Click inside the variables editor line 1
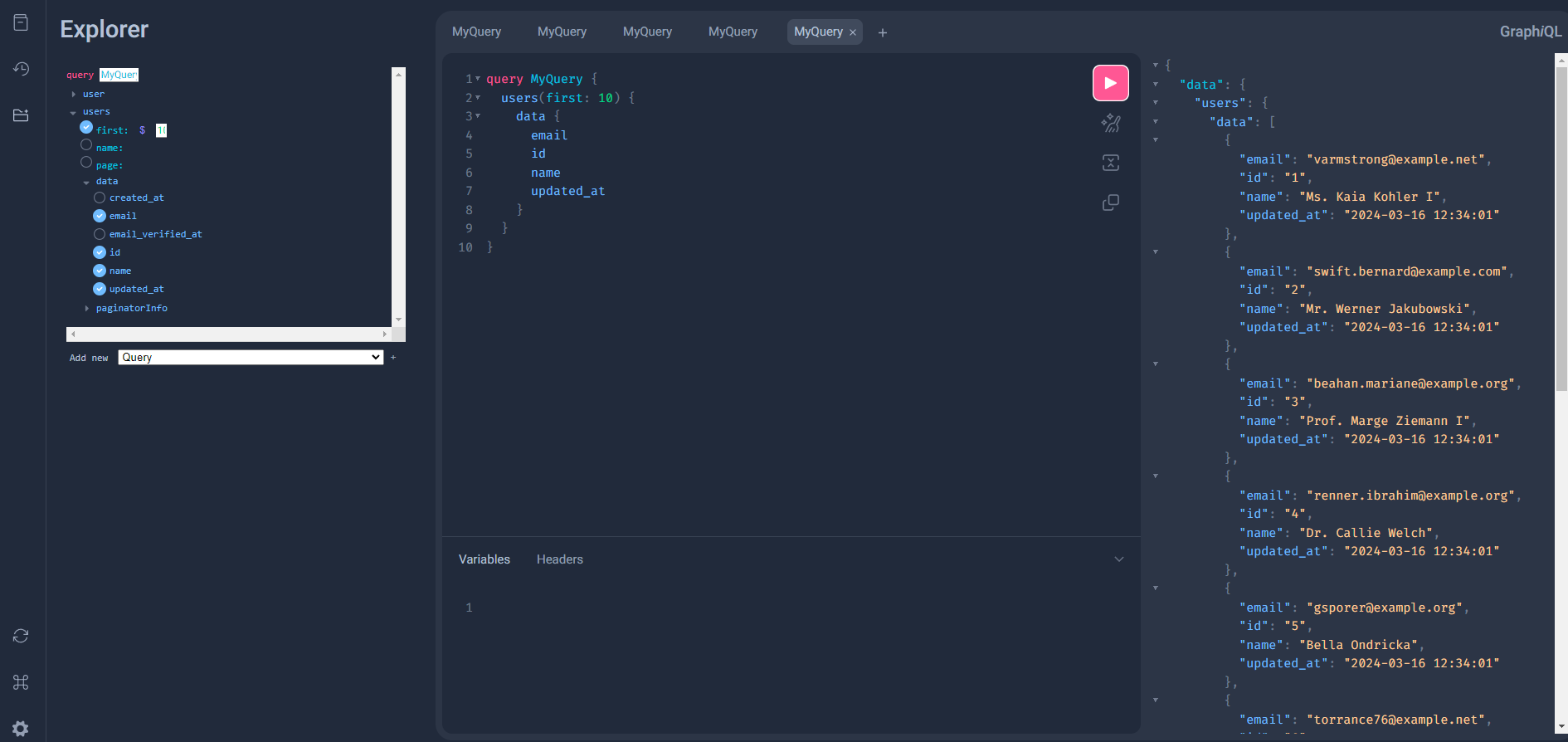The height and width of the screenshot is (742, 1568). [796, 608]
